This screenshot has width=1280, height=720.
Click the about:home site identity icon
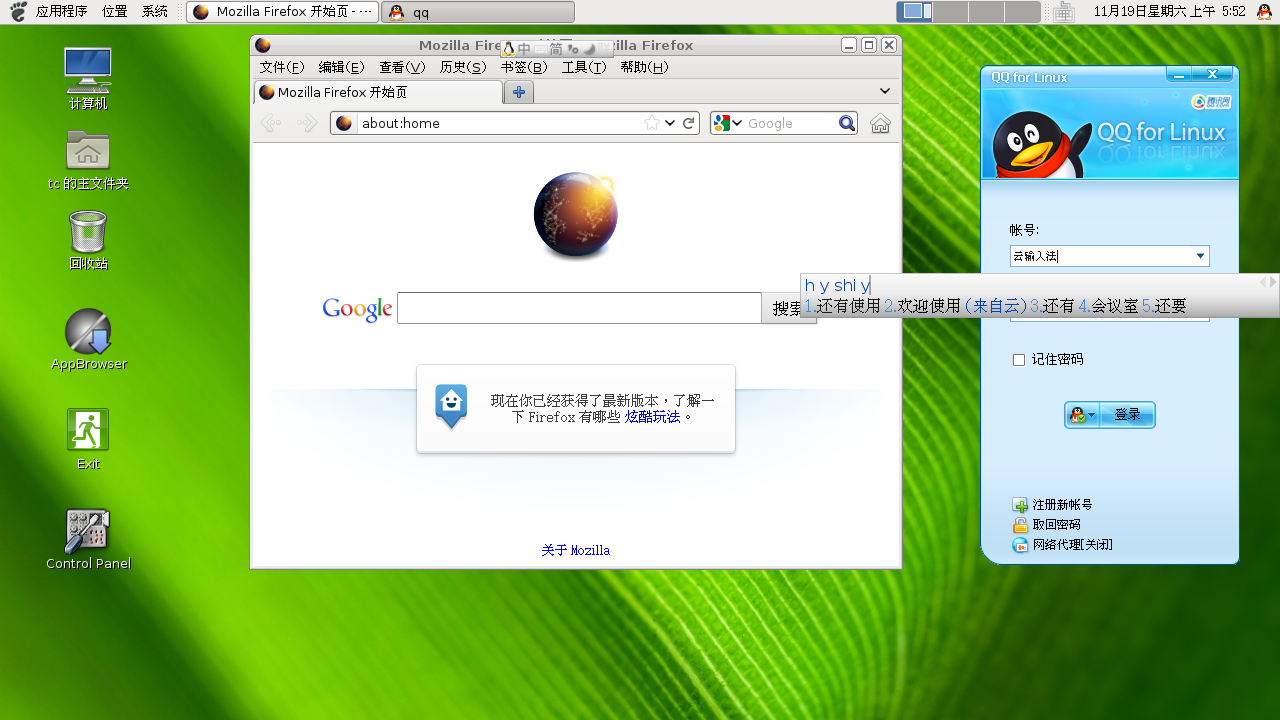tap(344, 123)
